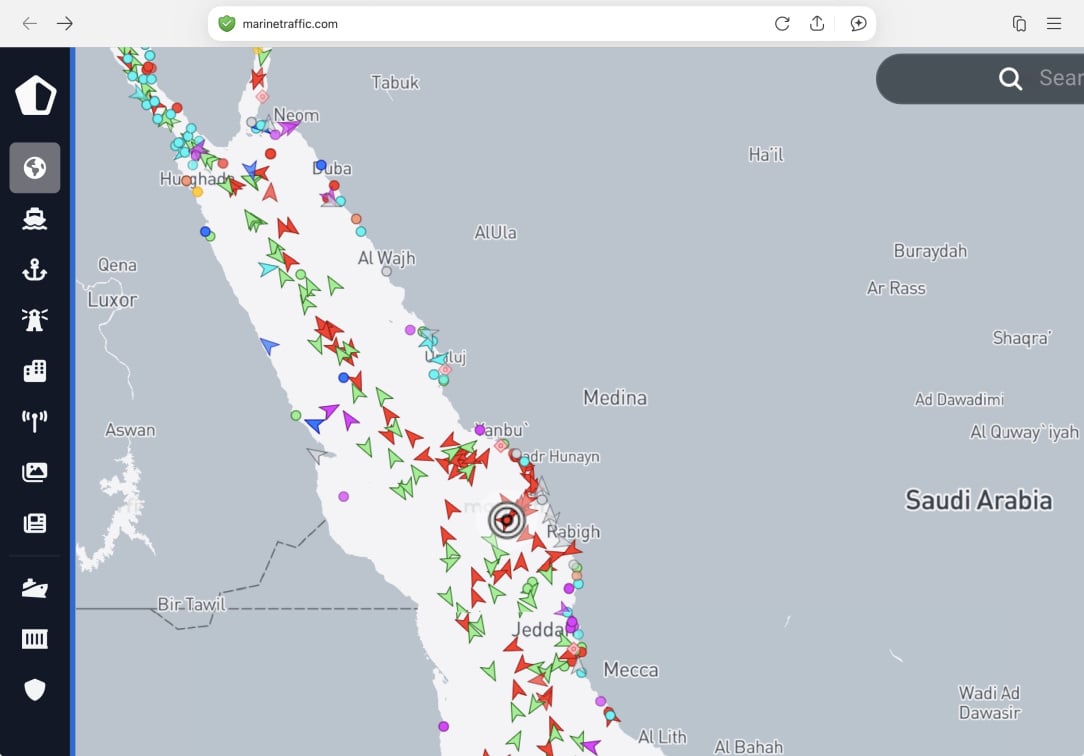Select the circled target vessel marker near Rabigh
This screenshot has width=1084, height=756.
[x=506, y=520]
